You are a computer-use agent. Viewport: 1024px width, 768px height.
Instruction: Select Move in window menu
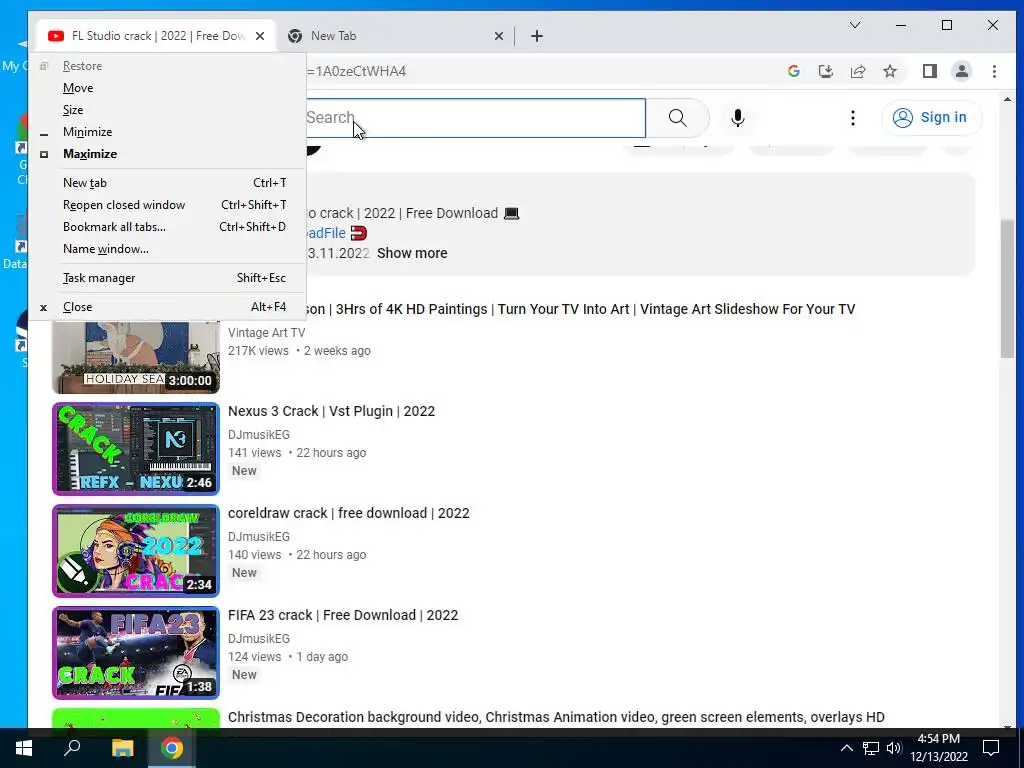point(167,88)
